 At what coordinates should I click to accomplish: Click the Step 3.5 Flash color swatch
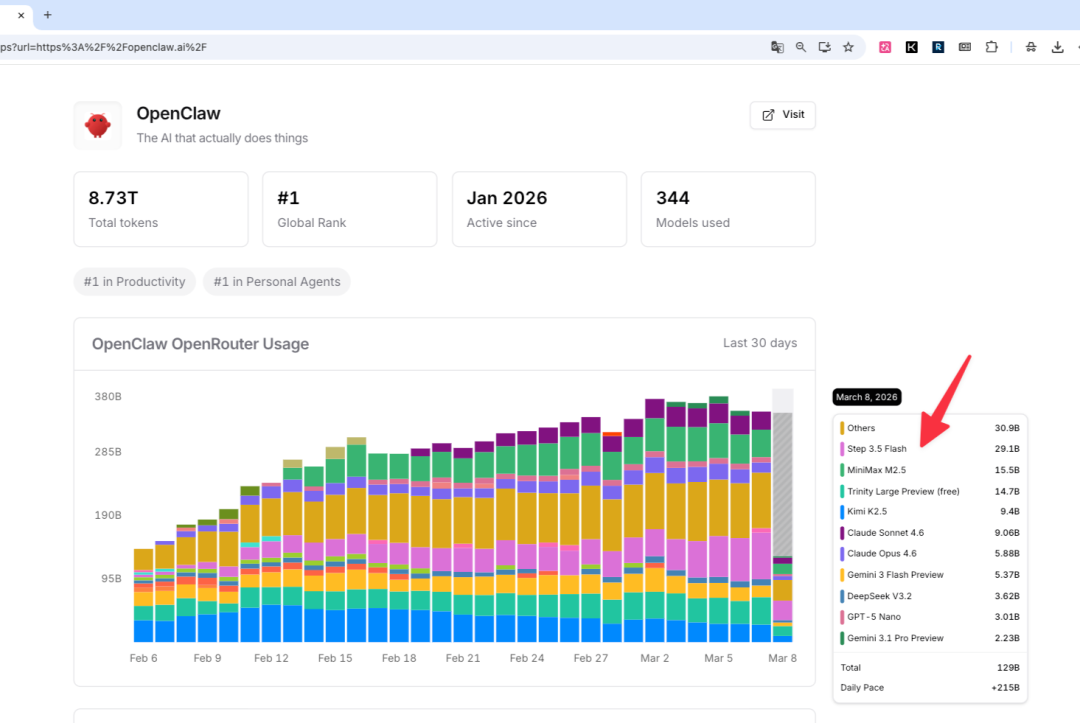pyautogui.click(x=842, y=449)
